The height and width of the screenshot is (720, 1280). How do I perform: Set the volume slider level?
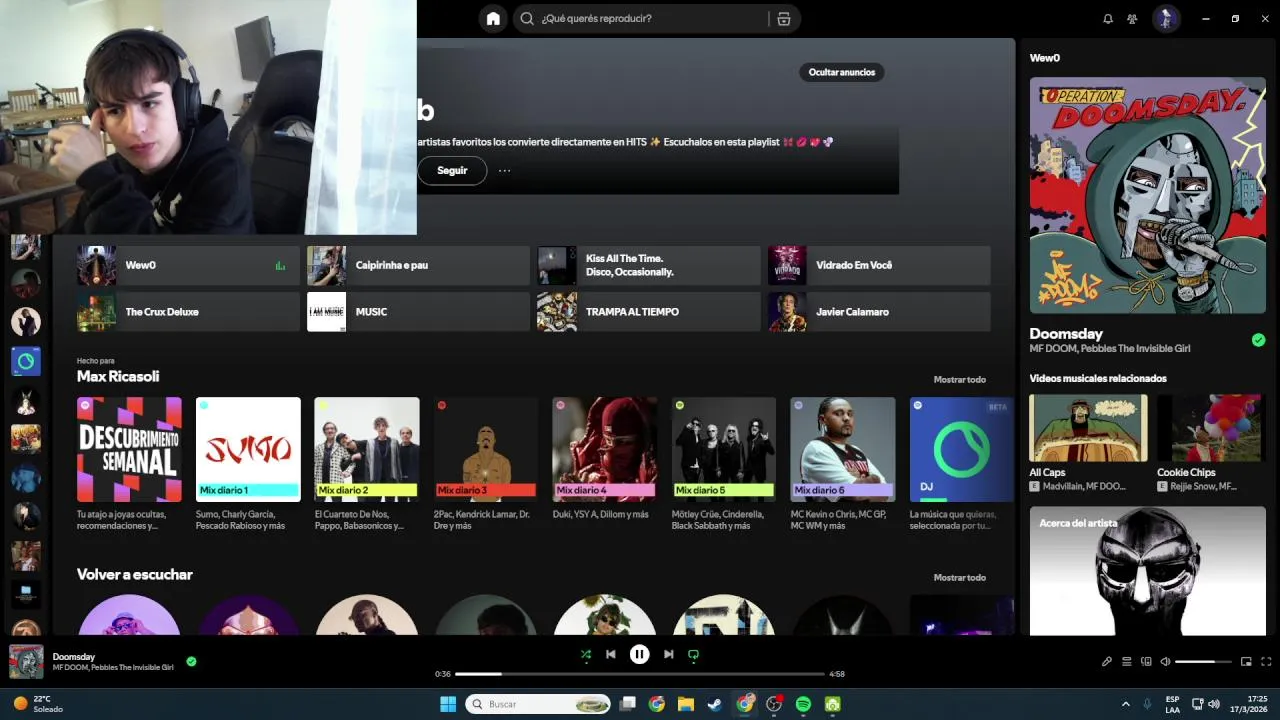(1203, 661)
